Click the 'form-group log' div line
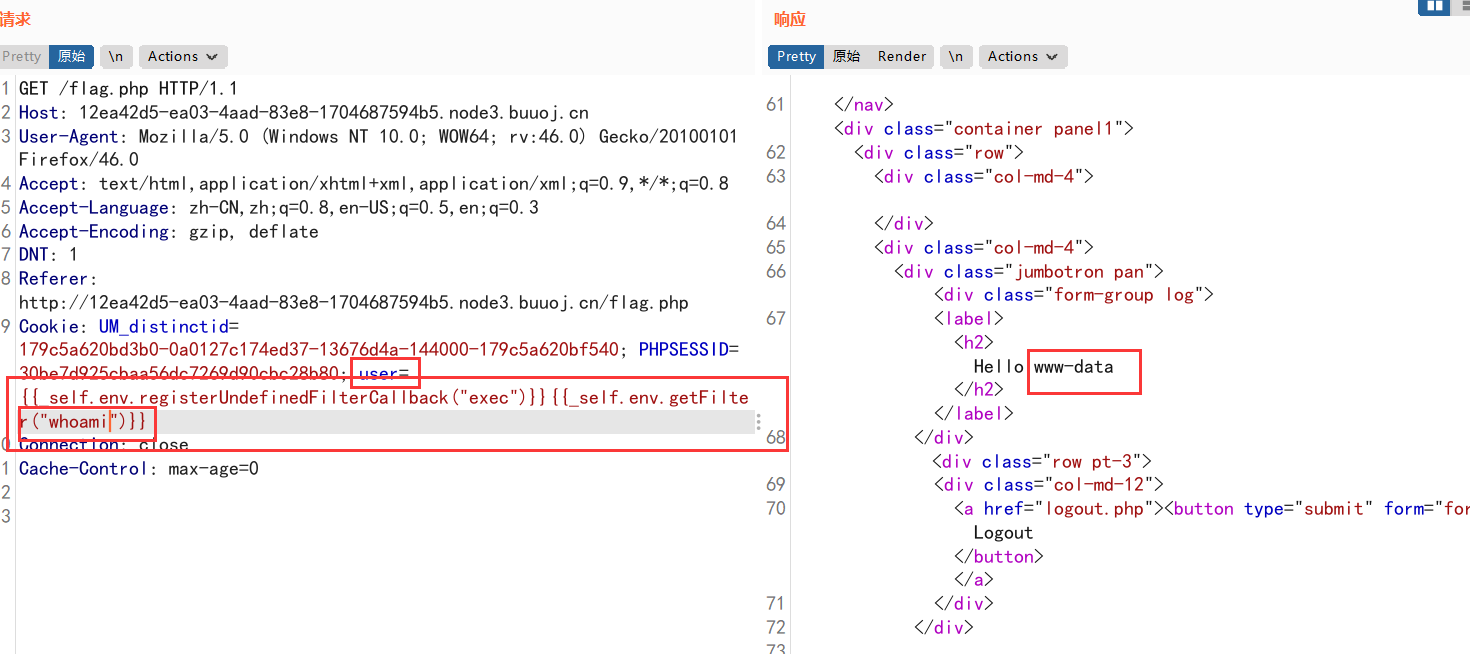 1073,295
